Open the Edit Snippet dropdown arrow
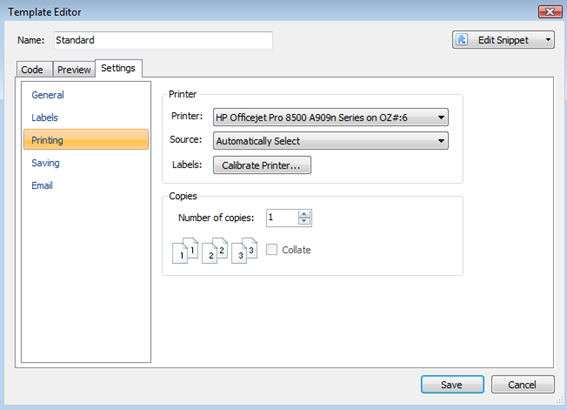The width and height of the screenshot is (567, 410). (x=548, y=39)
